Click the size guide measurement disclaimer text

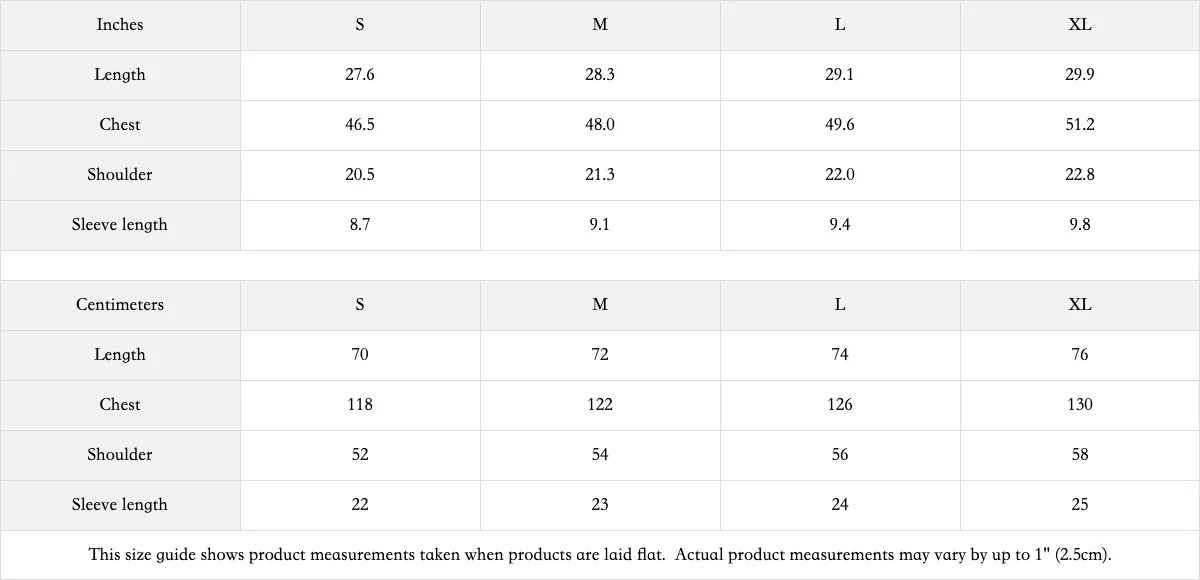coord(600,554)
